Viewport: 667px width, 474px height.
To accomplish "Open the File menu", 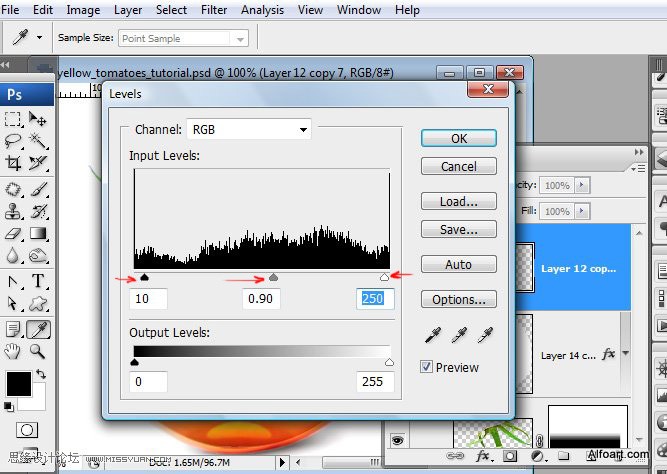I will coord(10,10).
